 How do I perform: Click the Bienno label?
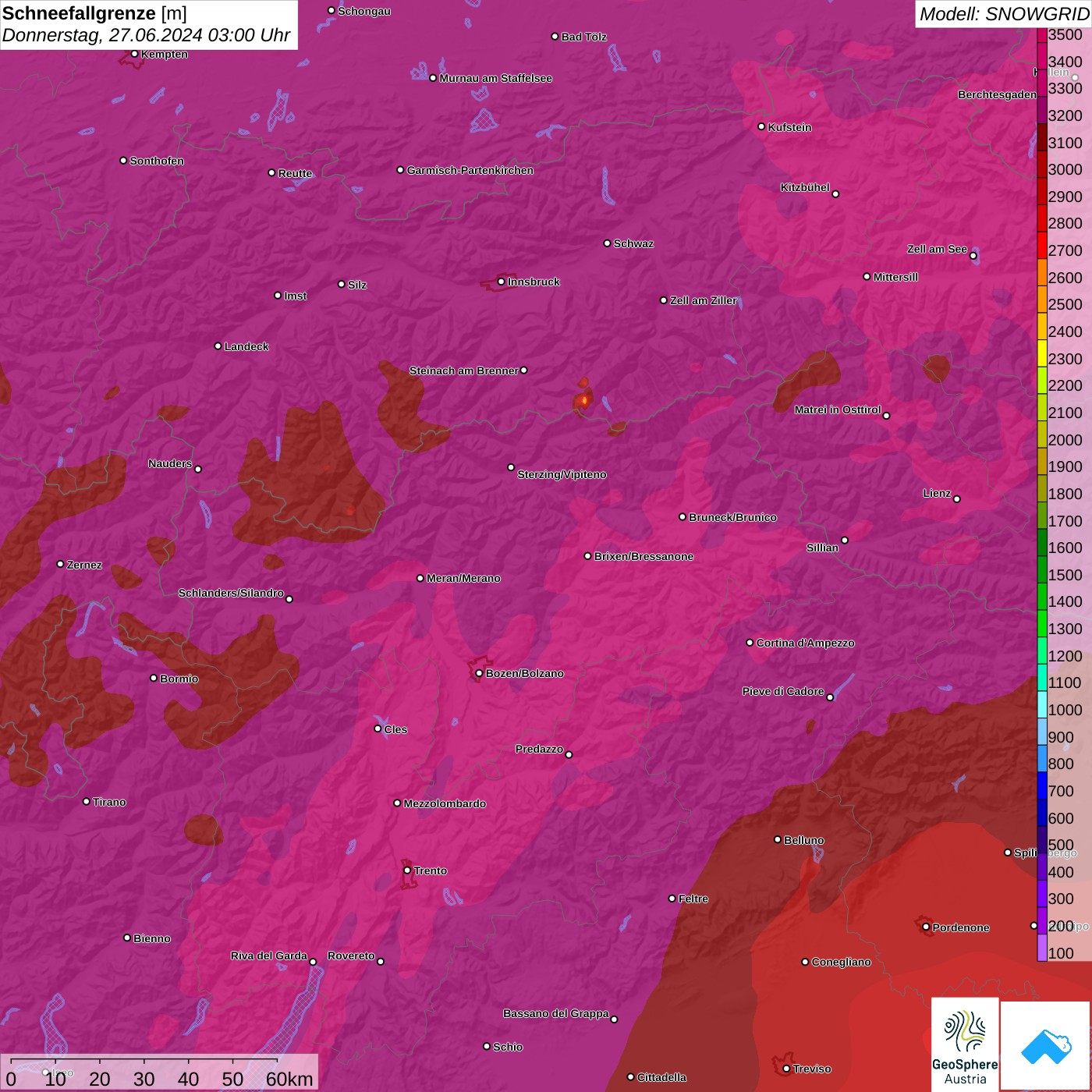pos(151,938)
